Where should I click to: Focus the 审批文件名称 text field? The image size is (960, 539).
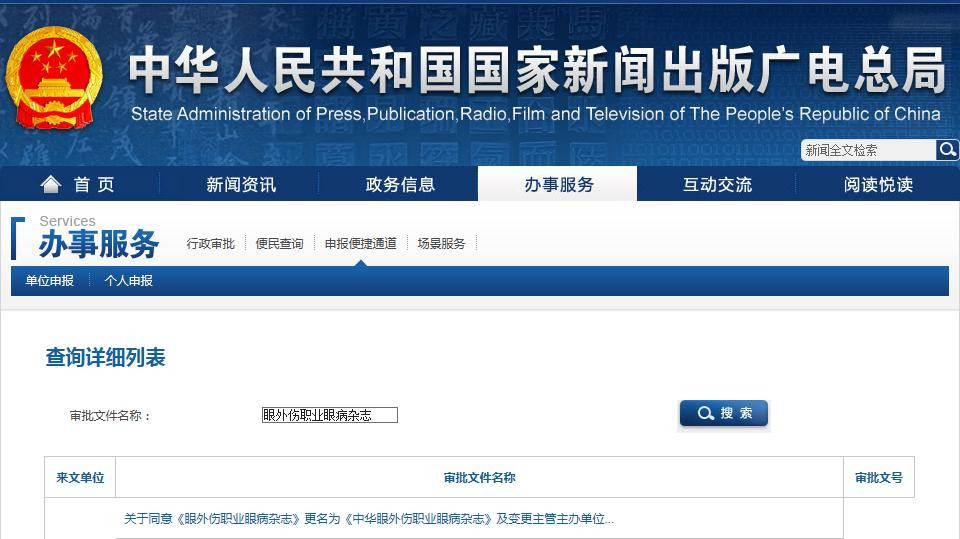point(329,415)
